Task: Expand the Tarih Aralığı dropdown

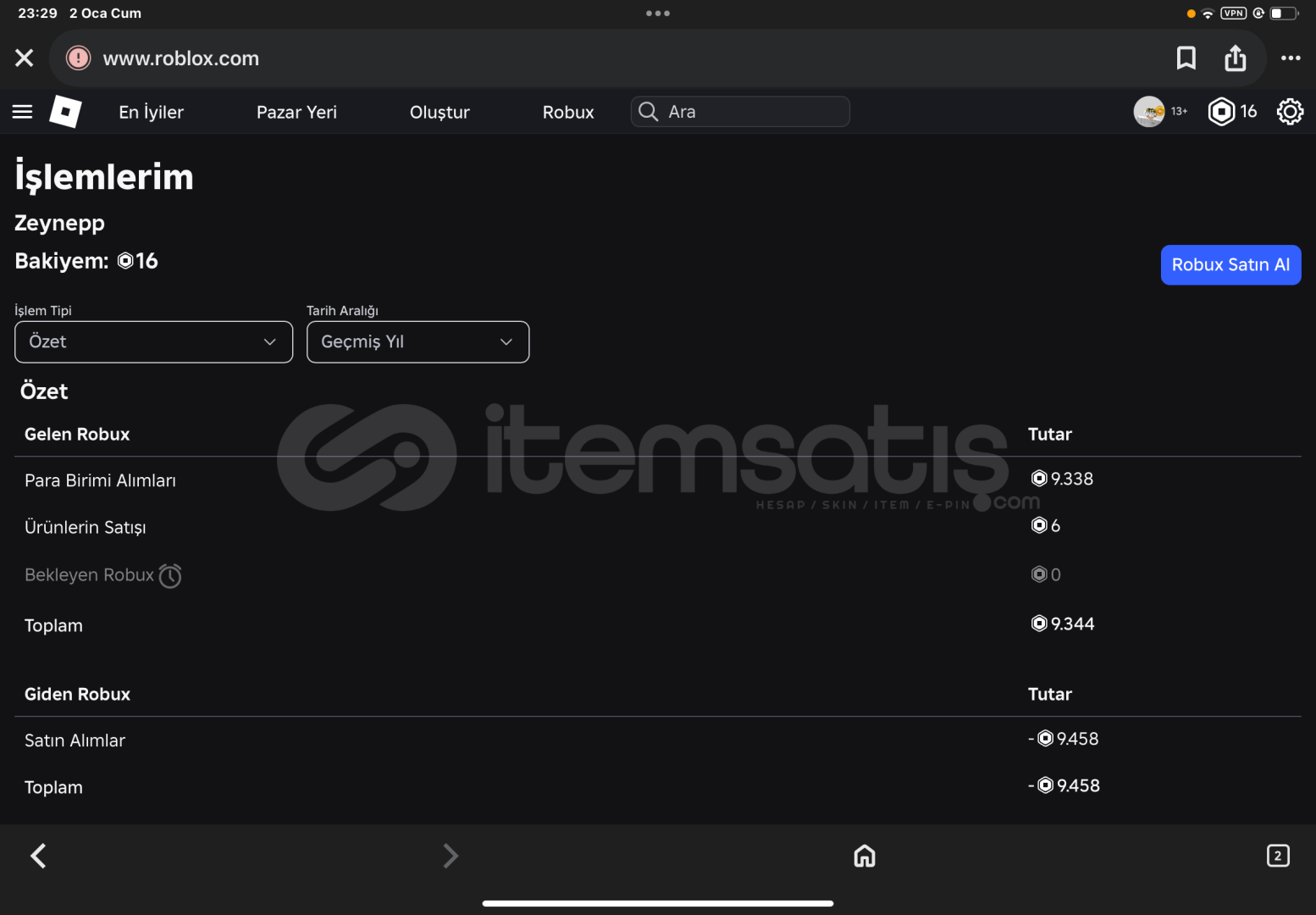Action: coord(417,342)
